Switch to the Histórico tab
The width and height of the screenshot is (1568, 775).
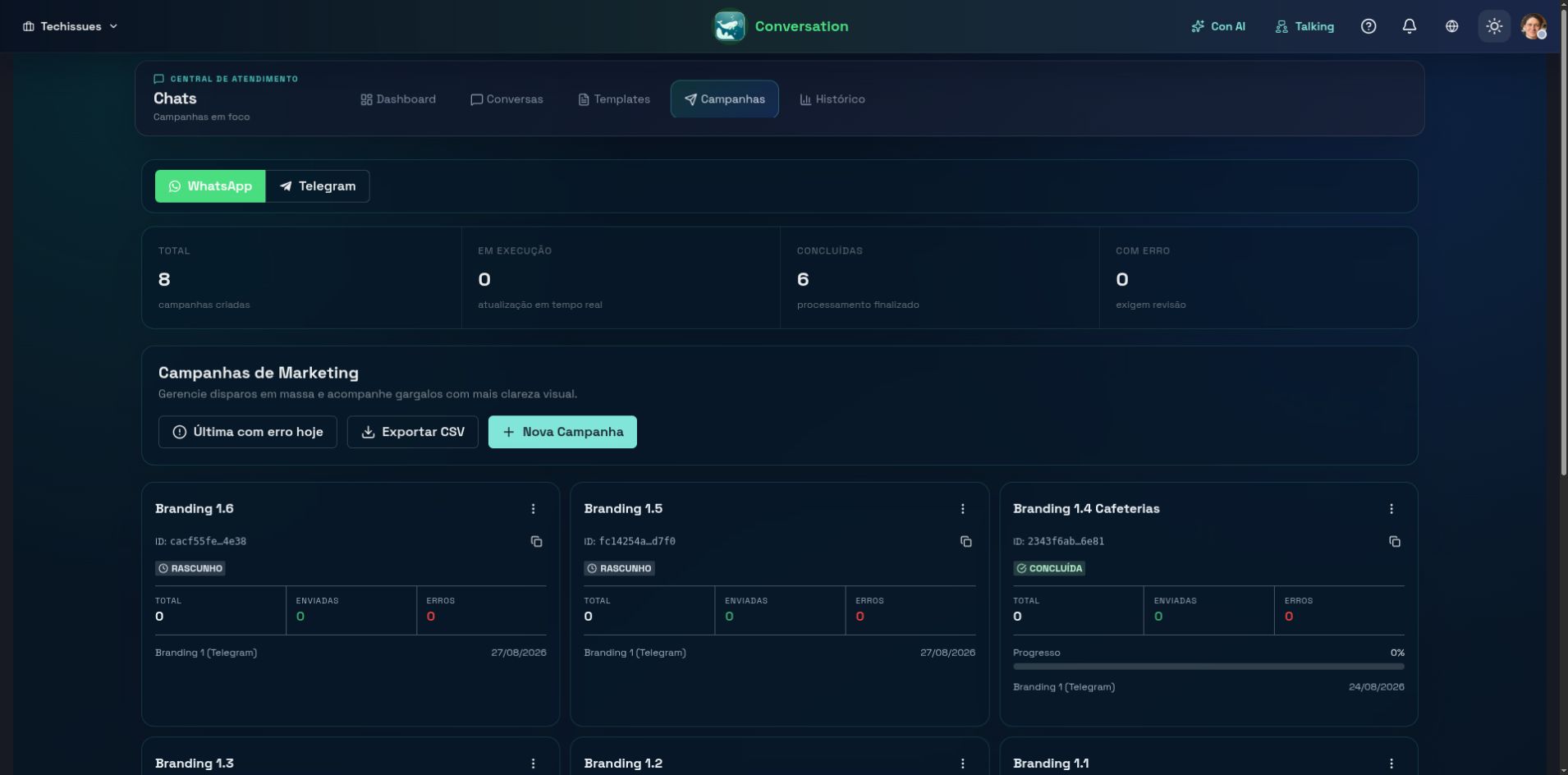point(832,99)
